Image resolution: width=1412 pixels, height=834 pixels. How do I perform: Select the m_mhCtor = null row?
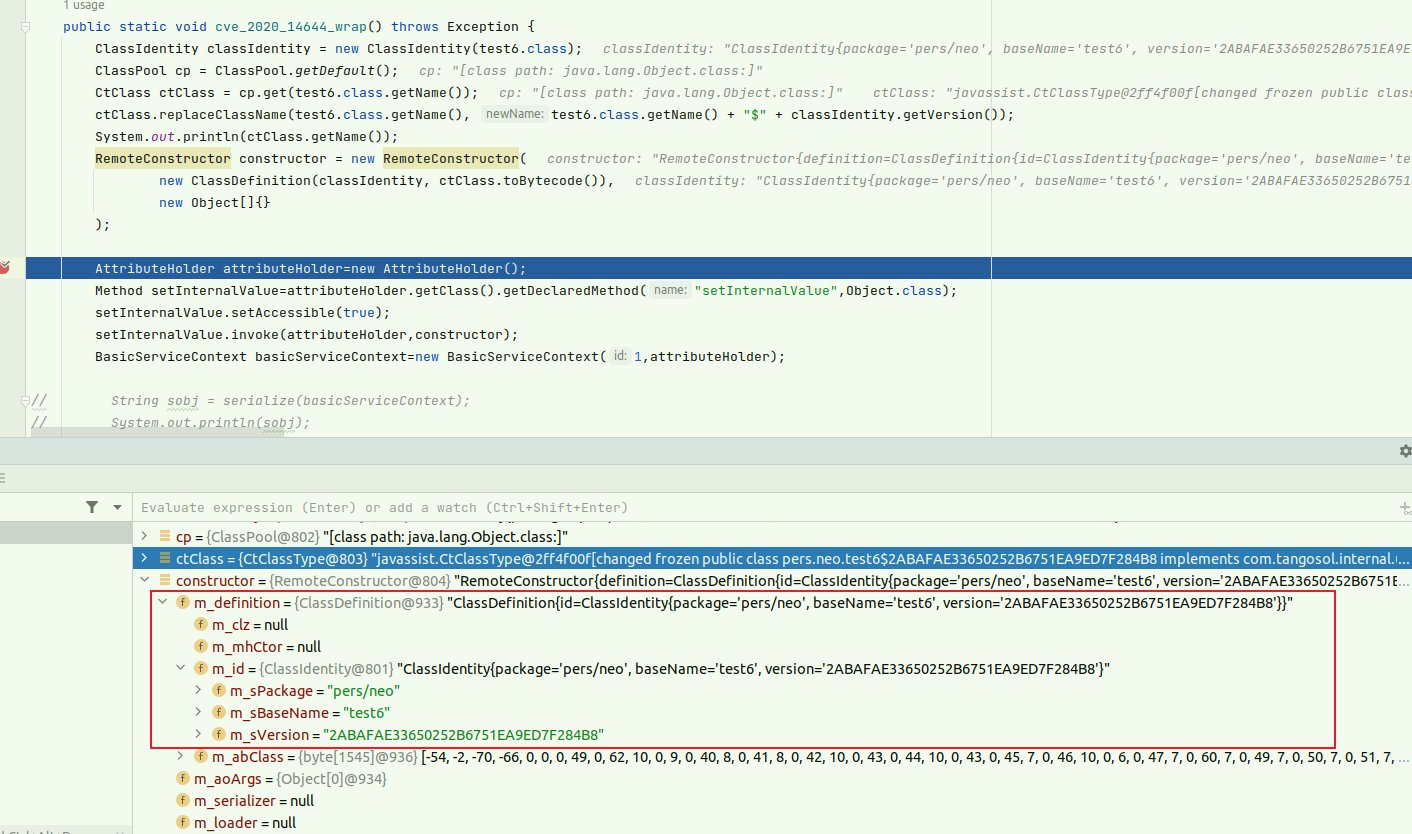point(772,646)
